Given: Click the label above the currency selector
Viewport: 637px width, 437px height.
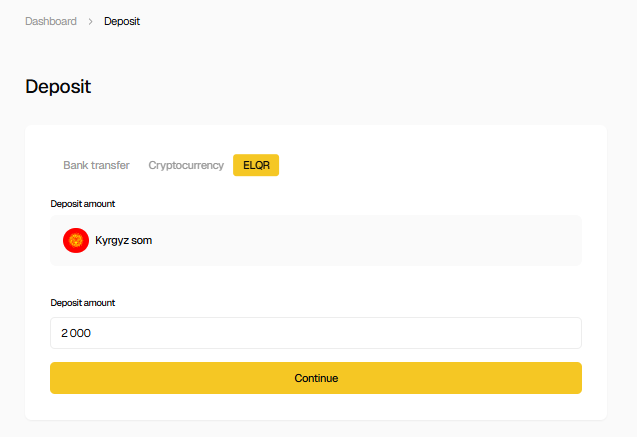Looking at the screenshot, I should click(x=83, y=204).
